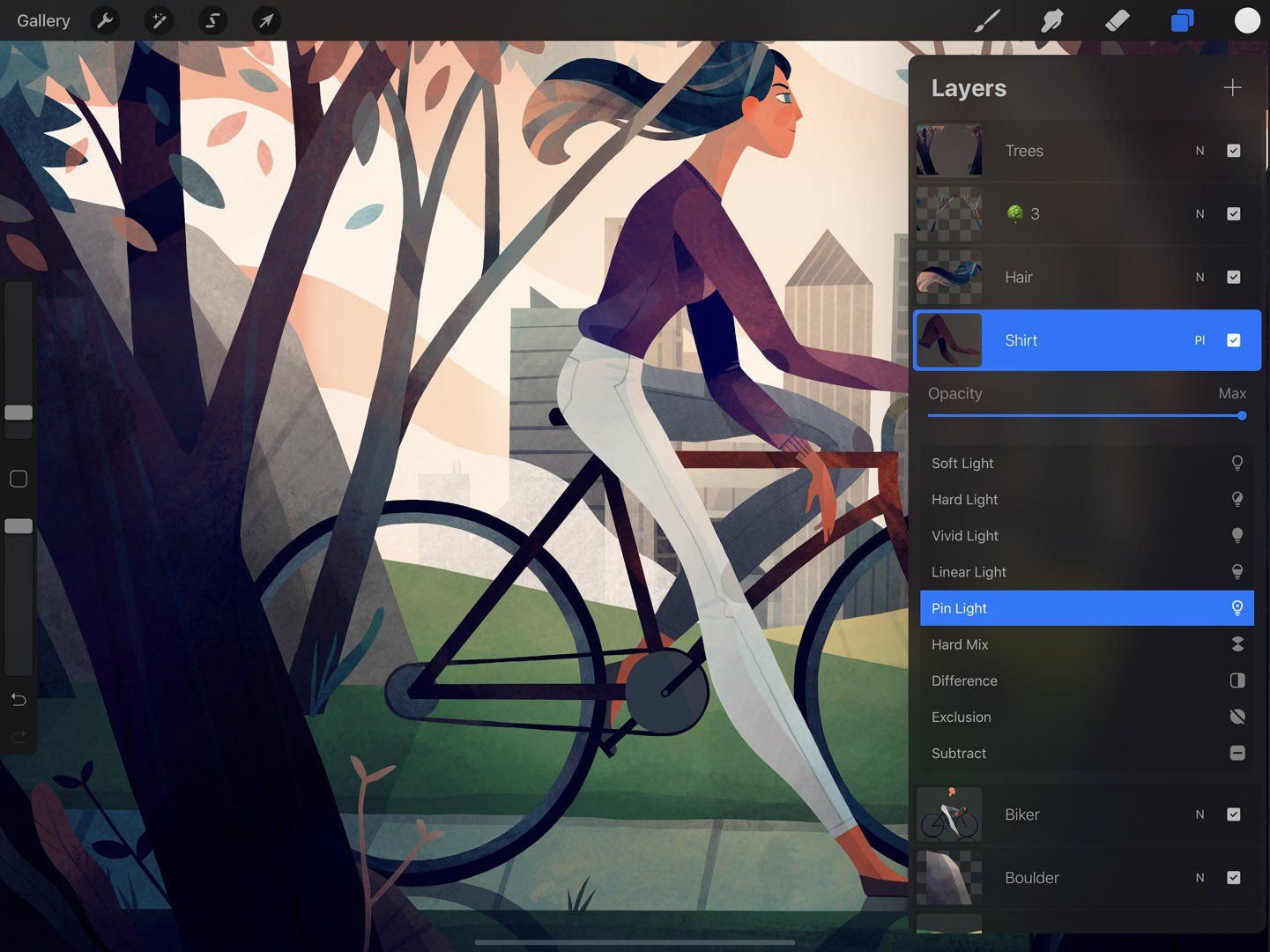Select the Eraser tool
The image size is (1270, 952).
coord(1117,20)
